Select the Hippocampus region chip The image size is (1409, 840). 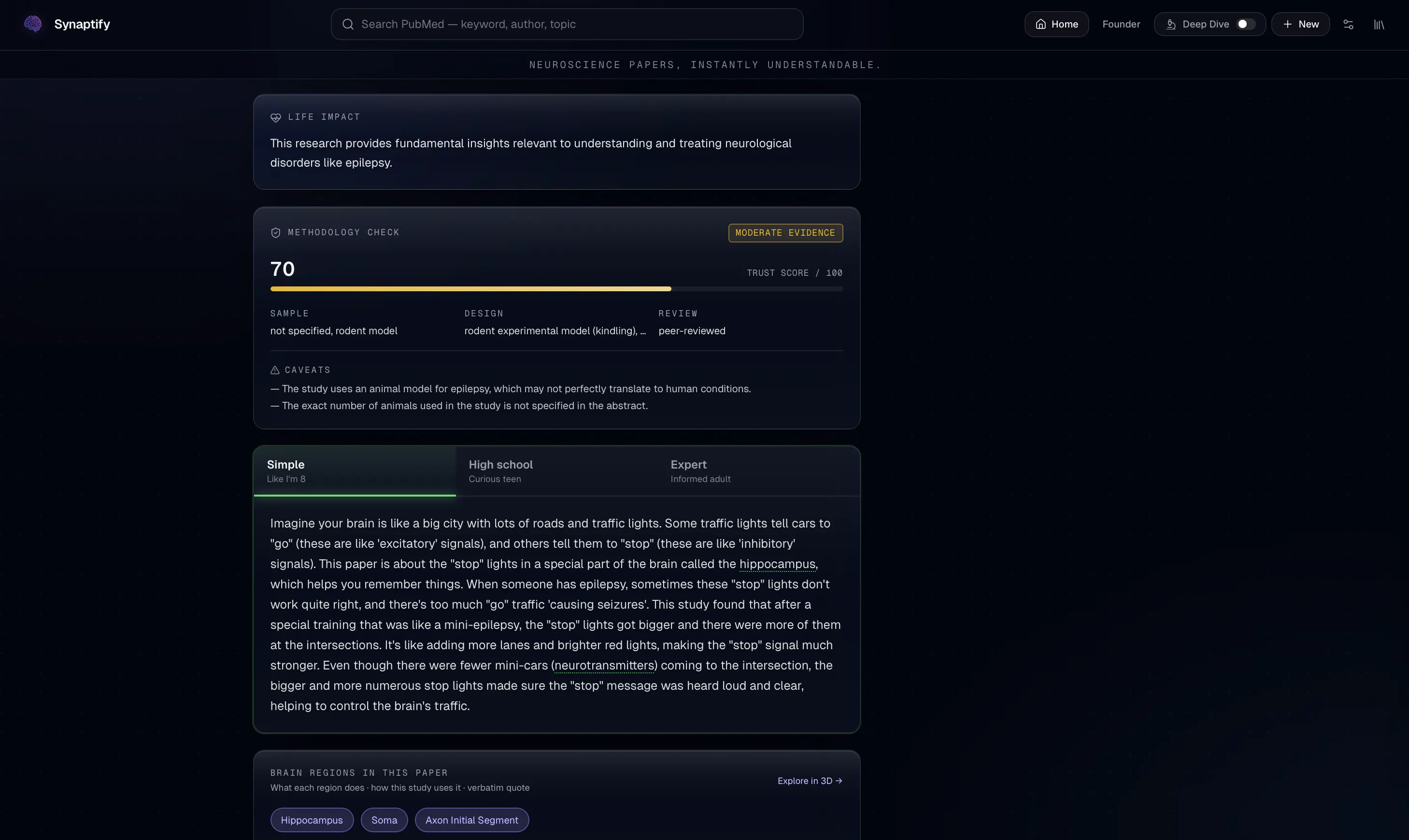[312, 820]
